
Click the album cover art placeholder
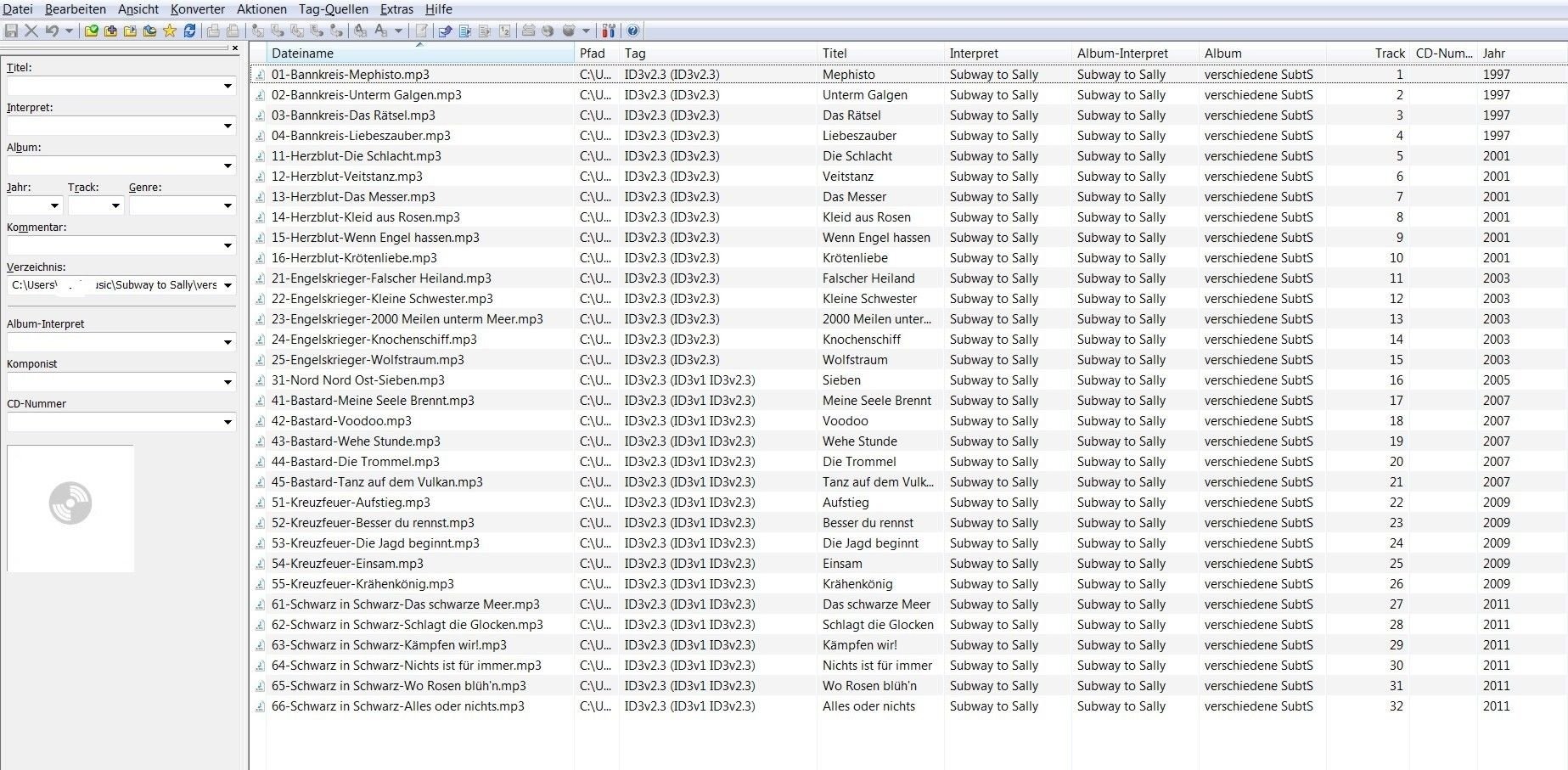coord(70,508)
